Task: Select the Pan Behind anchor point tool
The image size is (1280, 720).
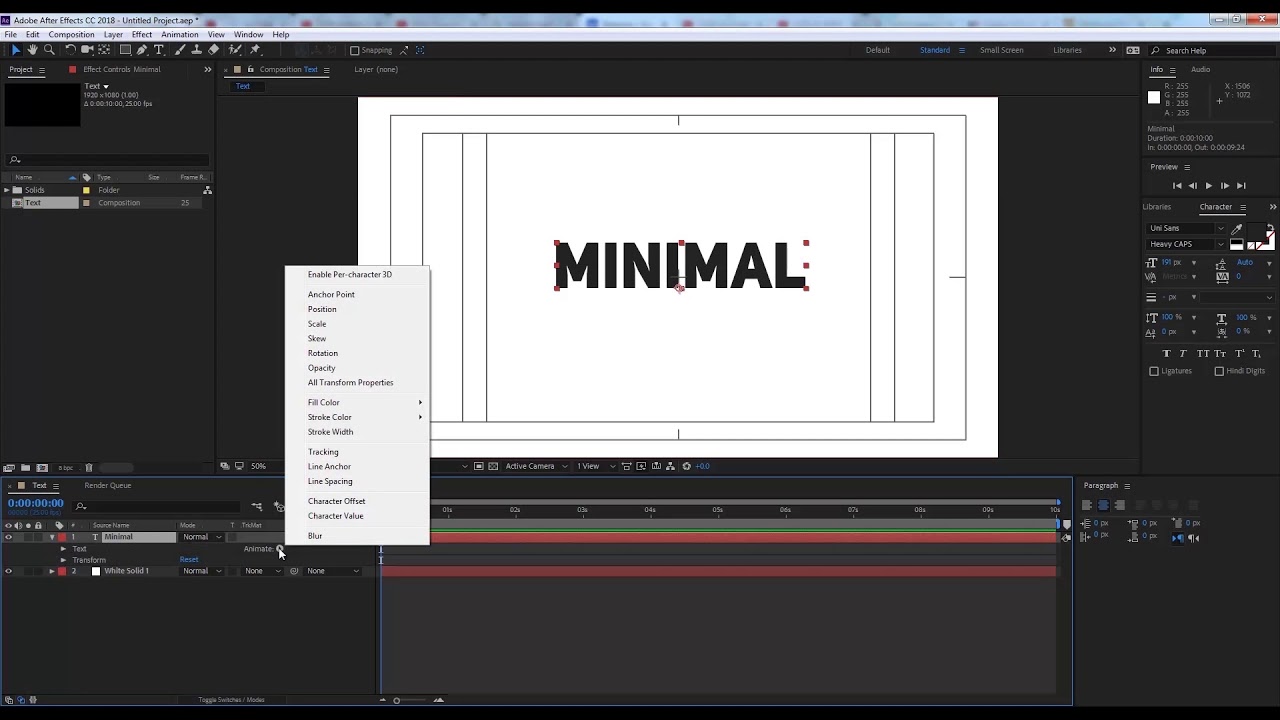Action: (x=104, y=50)
